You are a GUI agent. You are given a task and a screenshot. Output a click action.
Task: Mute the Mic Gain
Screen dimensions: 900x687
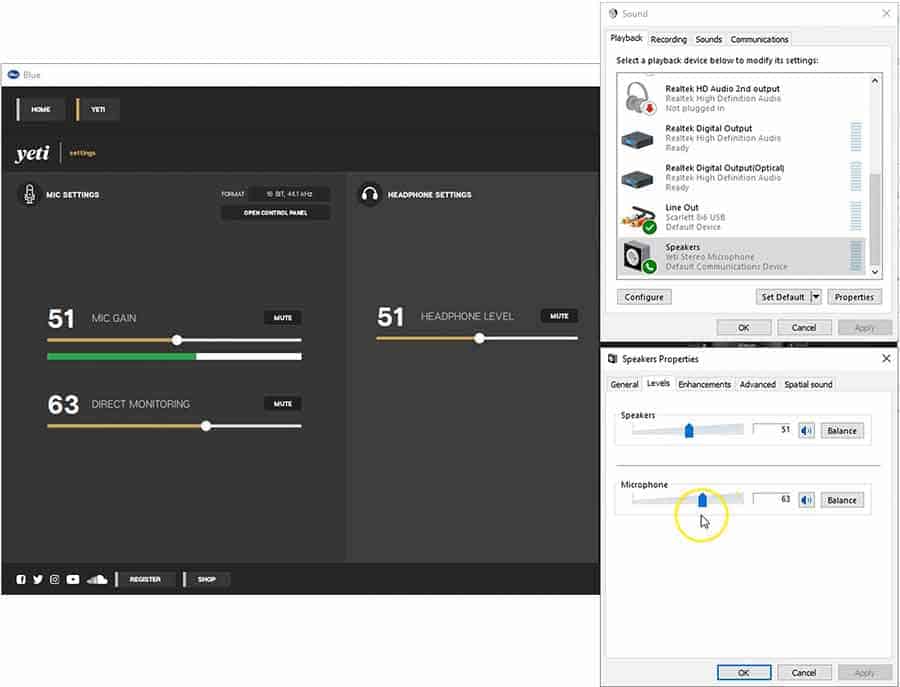(x=282, y=317)
